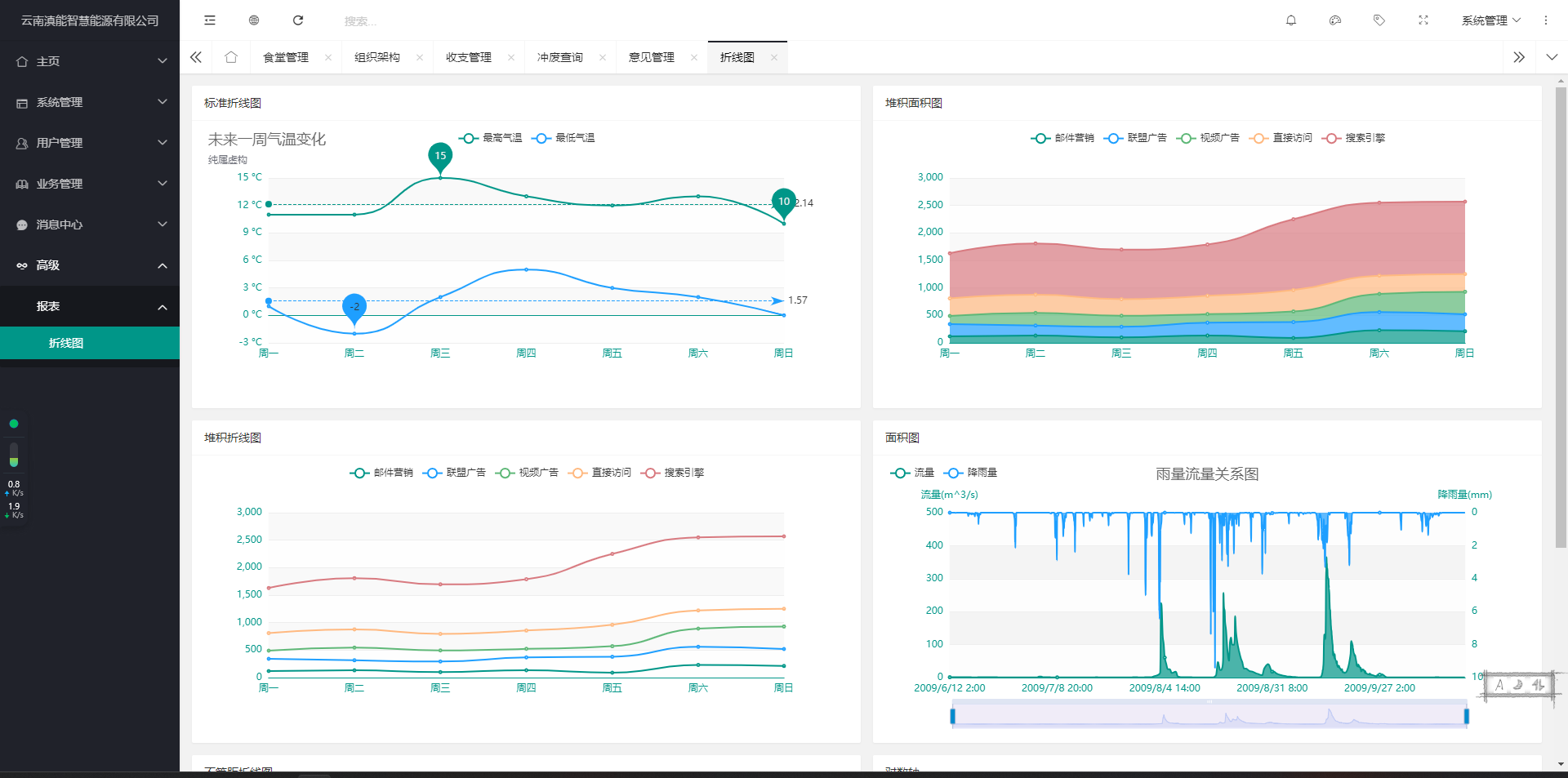Toggle 搜索引擎 legend in 堆积面积图
Viewport: 1568px width, 778px height.
click(1353, 138)
